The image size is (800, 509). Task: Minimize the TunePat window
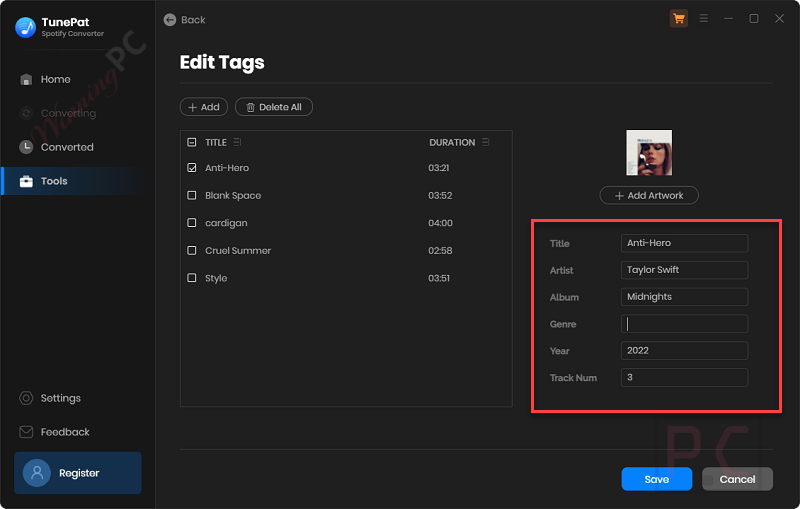pyautogui.click(x=729, y=18)
